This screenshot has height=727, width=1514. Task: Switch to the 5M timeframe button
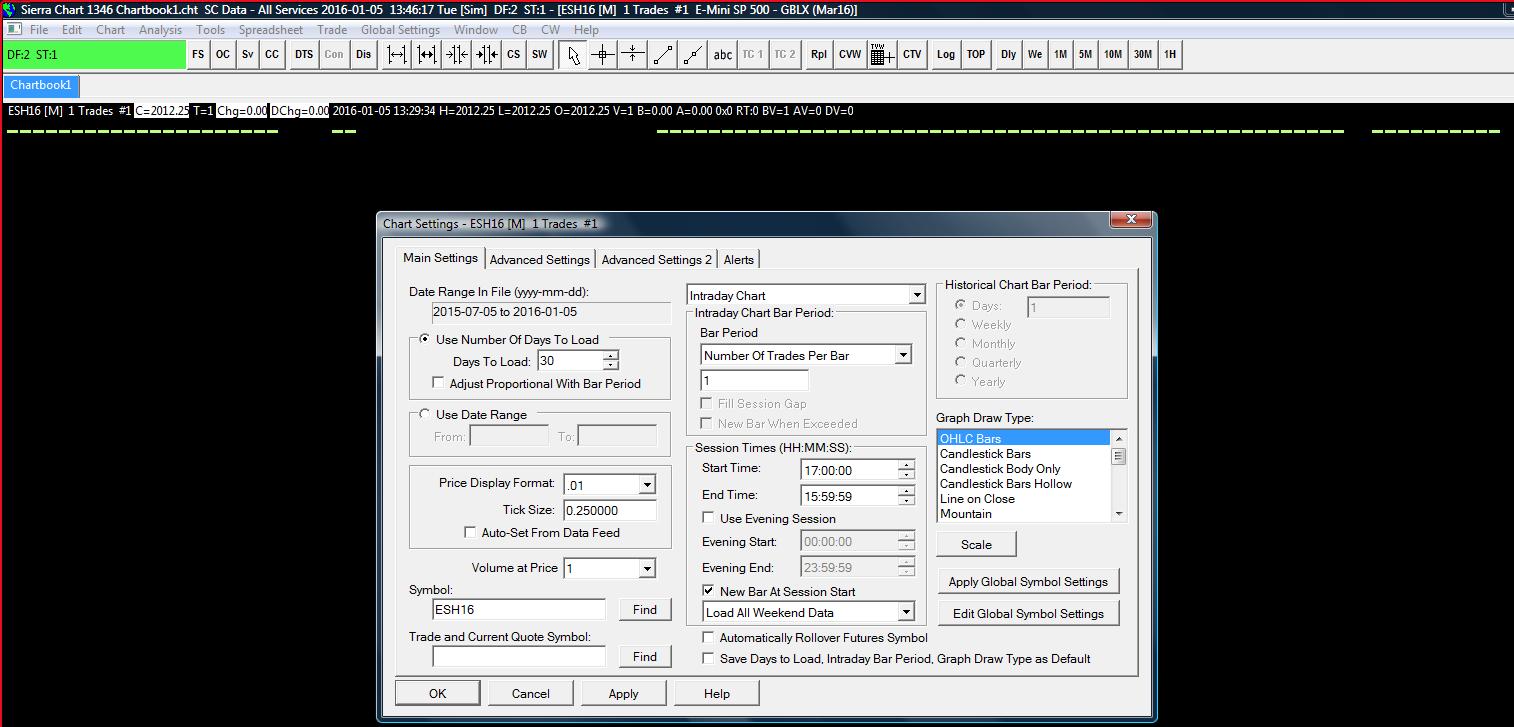pos(1085,55)
